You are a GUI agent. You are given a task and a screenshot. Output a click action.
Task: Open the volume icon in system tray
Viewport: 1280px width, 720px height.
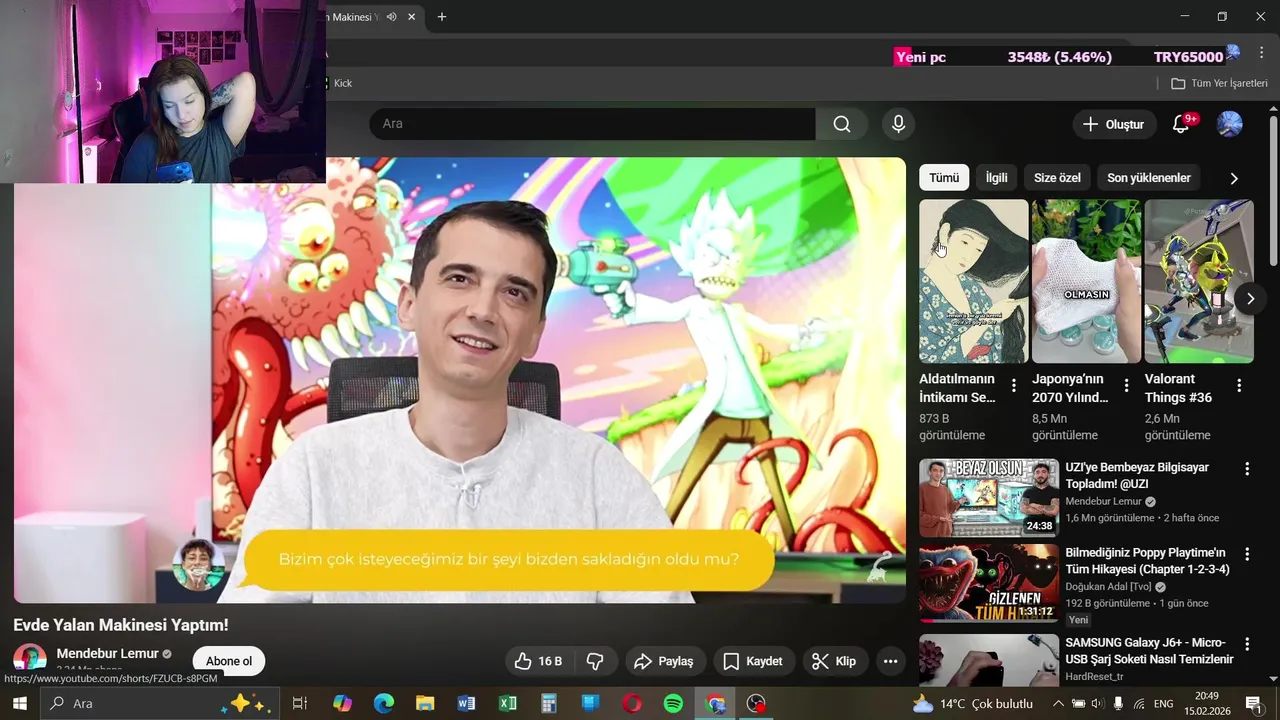pos(1097,703)
